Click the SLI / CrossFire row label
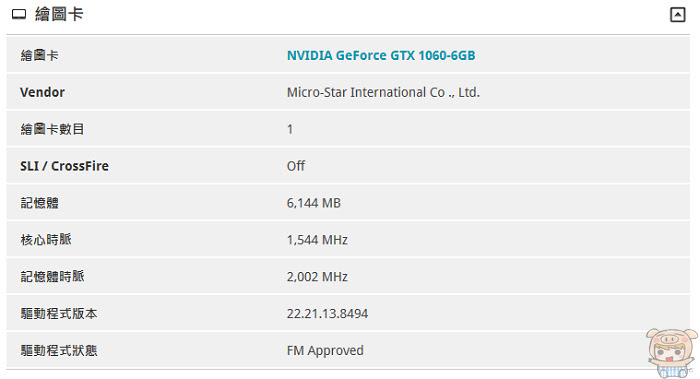Image resolution: width=700 pixels, height=379 pixels. point(64,166)
